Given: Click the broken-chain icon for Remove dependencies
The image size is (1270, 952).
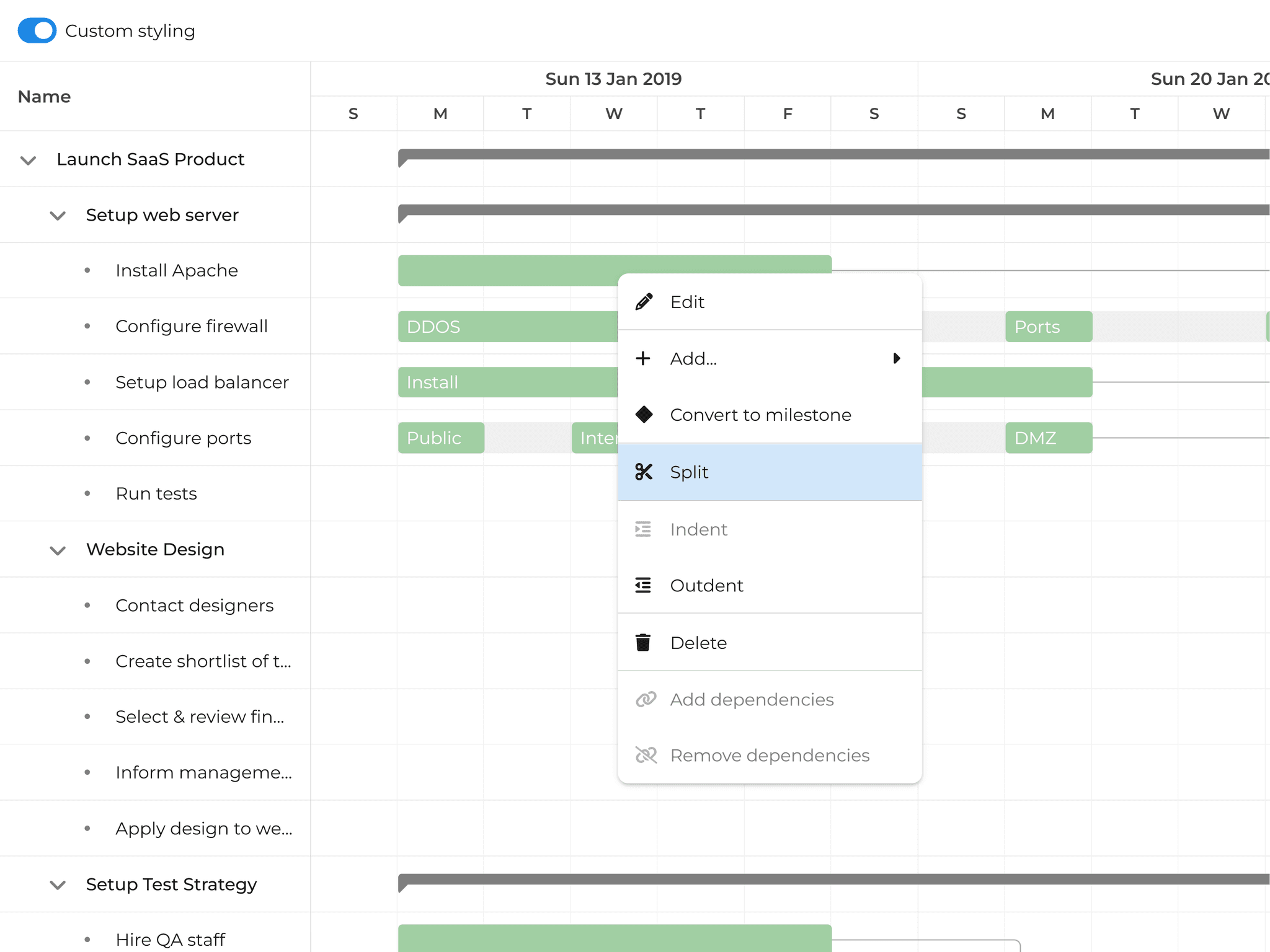Looking at the screenshot, I should tap(646, 755).
